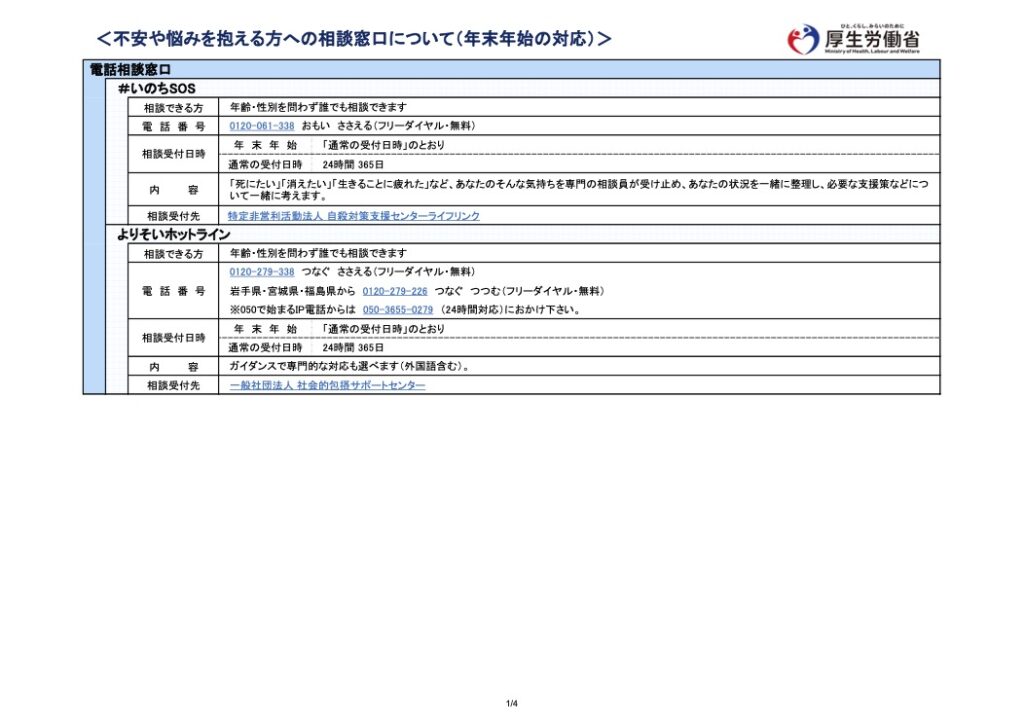Click the 相談受付日時 label under #いのちSOS
Viewport: 1024px width, 724px height.
coord(173,155)
